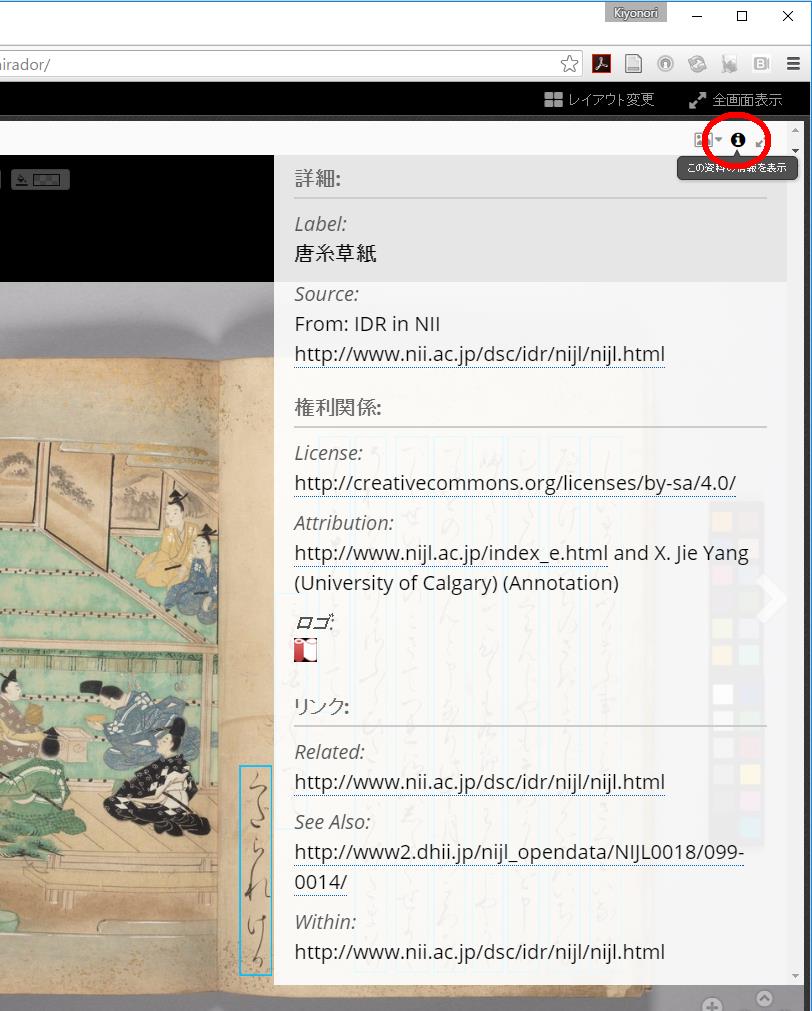Open the Hatena B! bookmark extension
This screenshot has height=1011, width=812.
point(762,64)
